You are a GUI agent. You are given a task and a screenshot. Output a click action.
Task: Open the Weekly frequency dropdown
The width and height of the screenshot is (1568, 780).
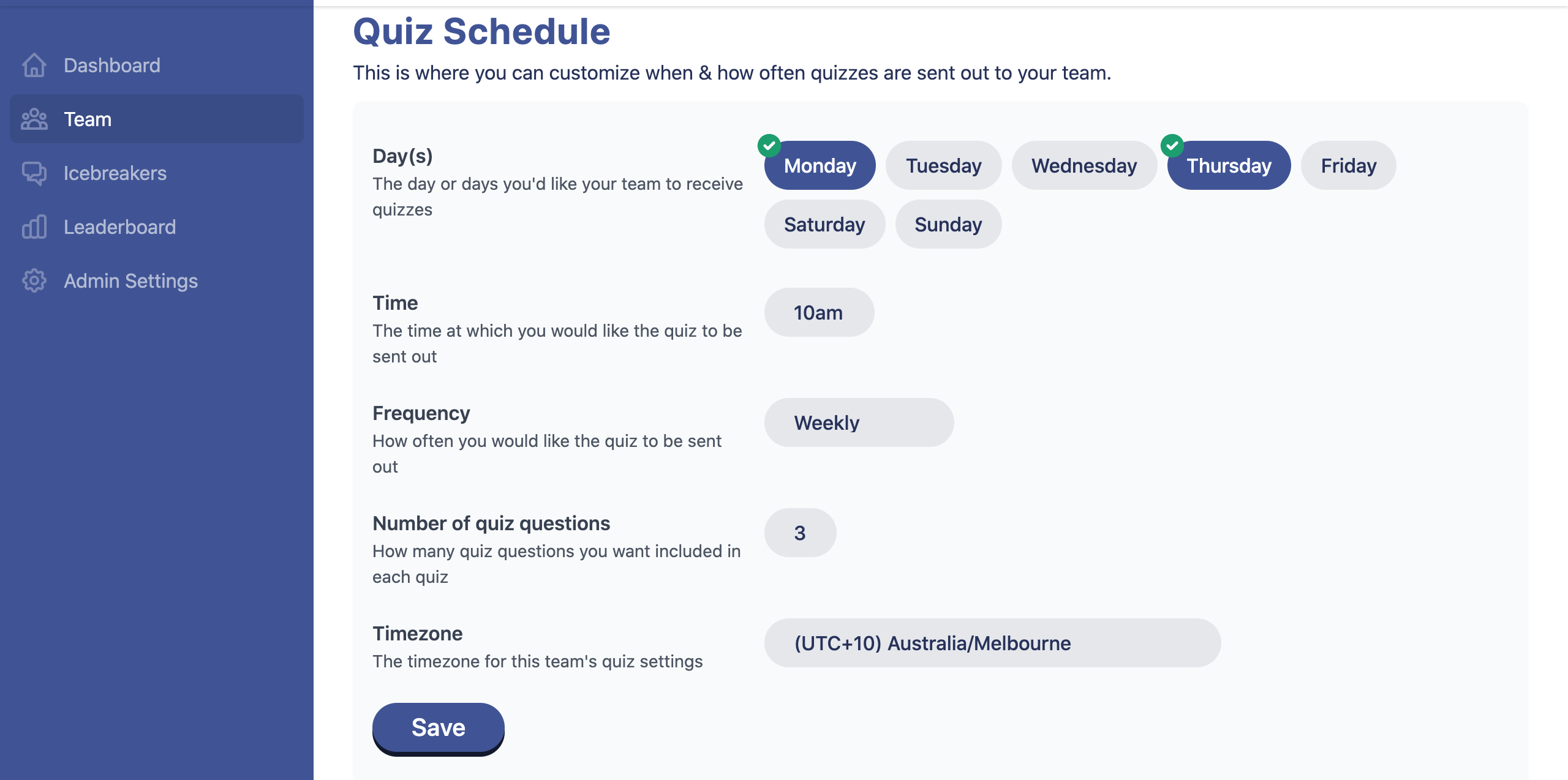point(859,422)
